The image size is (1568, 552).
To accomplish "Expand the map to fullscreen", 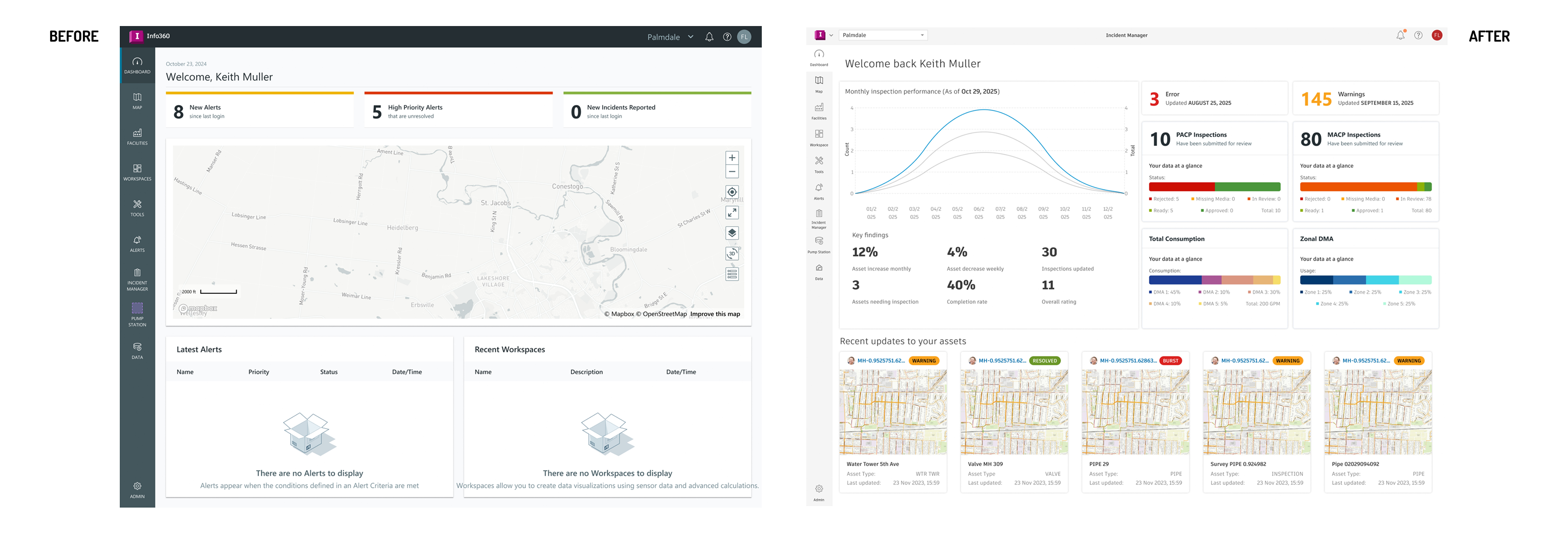I will coord(731,212).
